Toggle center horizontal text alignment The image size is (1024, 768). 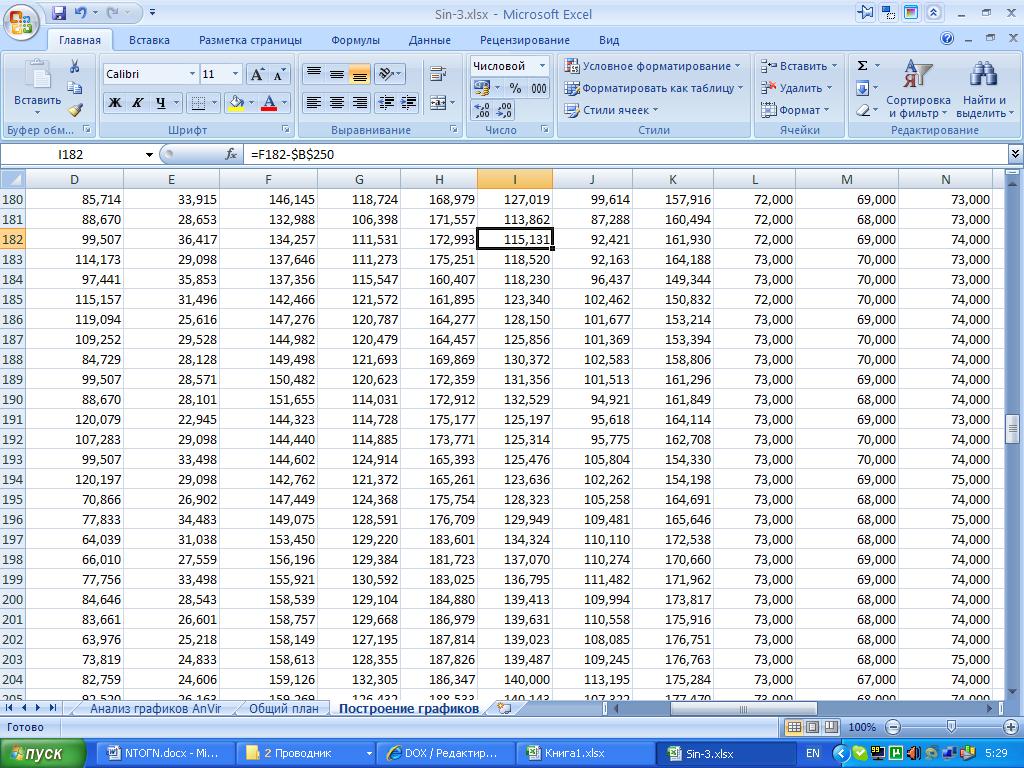(337, 103)
